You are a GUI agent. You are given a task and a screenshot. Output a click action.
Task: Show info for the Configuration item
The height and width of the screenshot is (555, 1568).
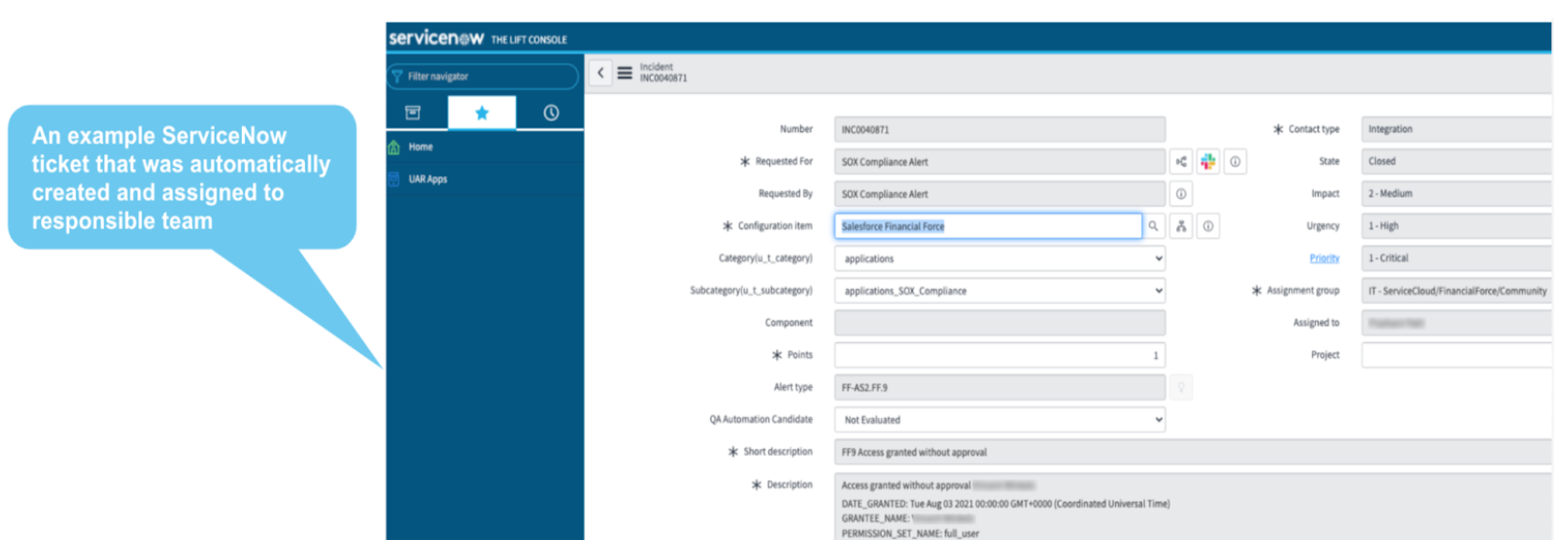(1208, 226)
